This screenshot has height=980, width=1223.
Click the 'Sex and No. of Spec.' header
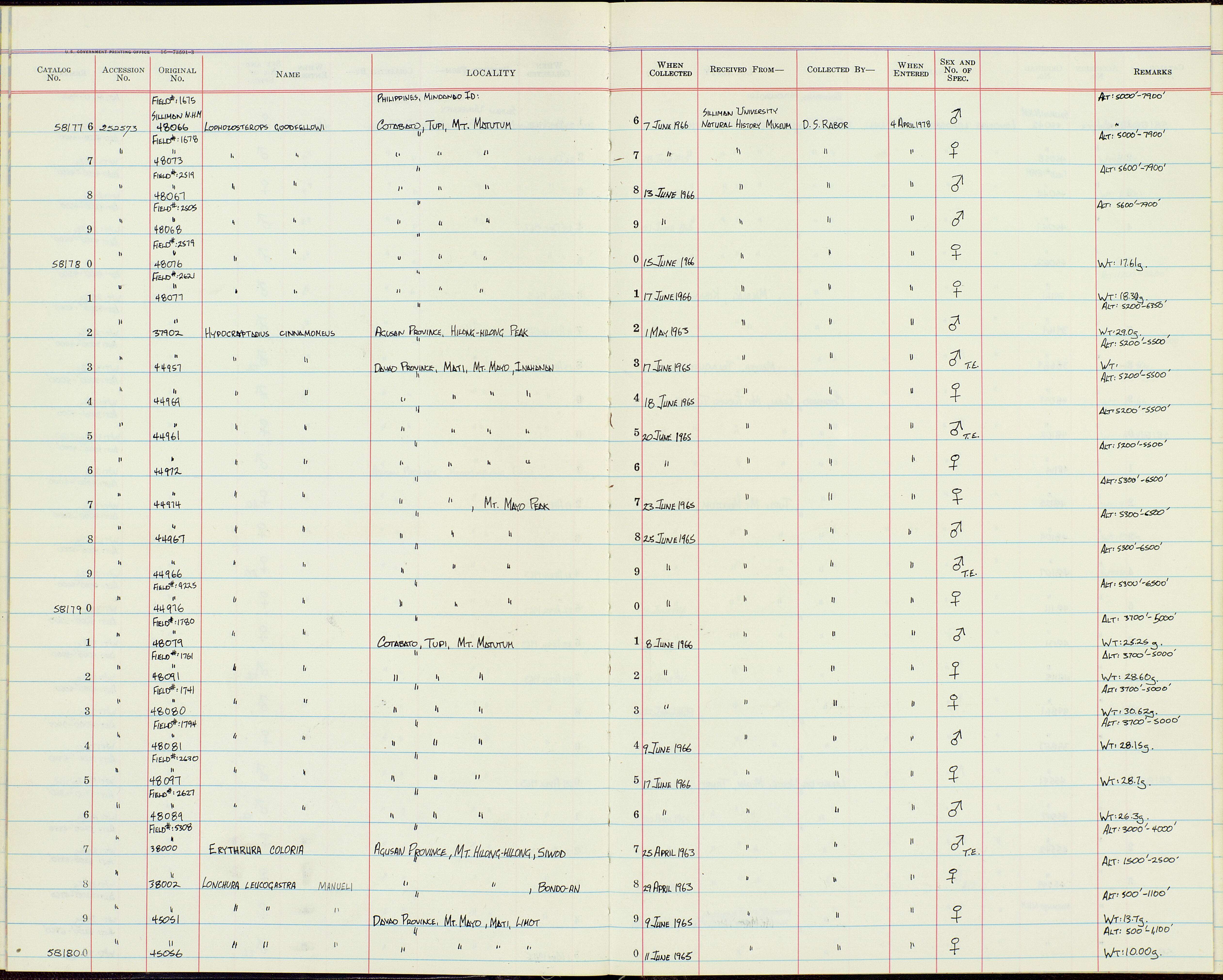[957, 70]
